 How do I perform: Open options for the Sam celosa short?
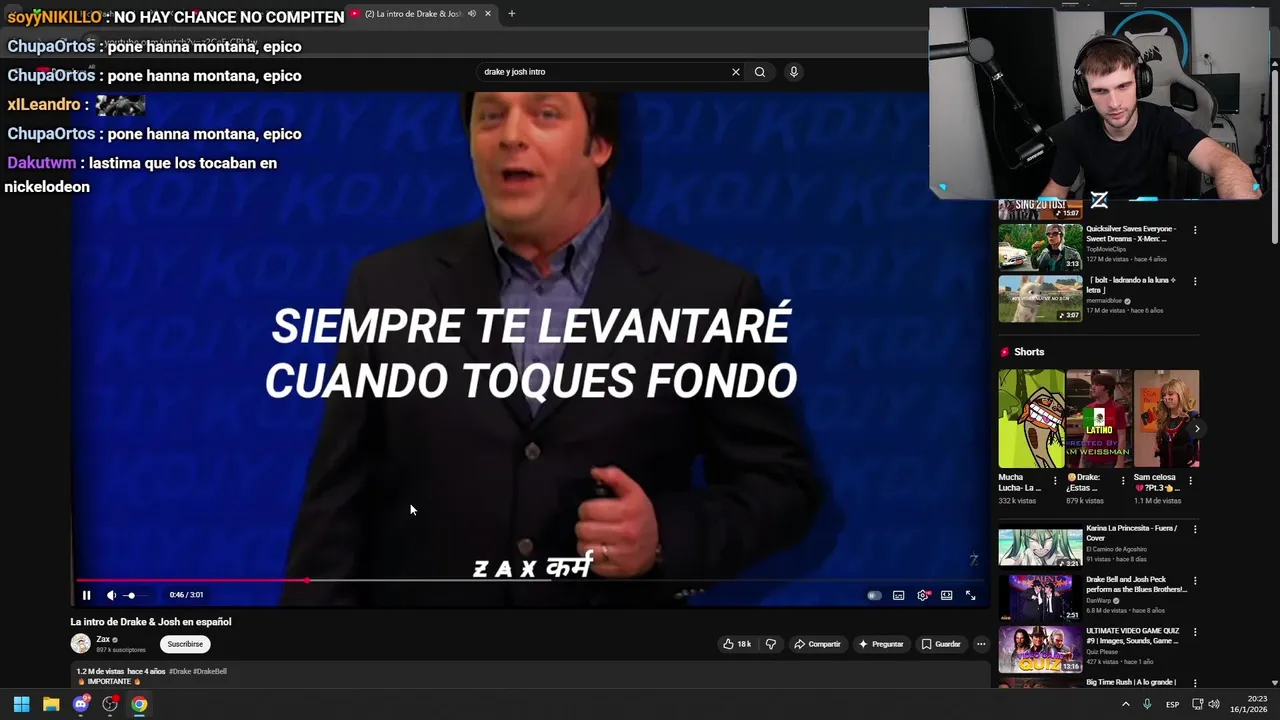pos(1190,480)
